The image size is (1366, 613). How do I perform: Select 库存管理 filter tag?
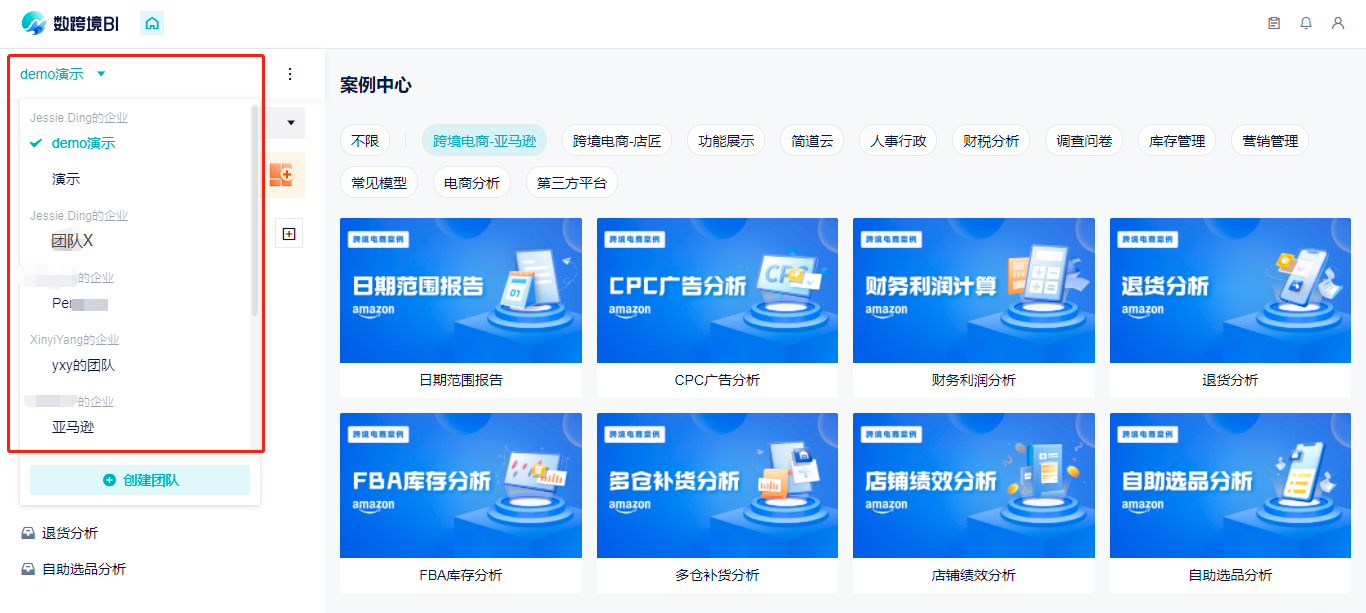(x=1177, y=141)
